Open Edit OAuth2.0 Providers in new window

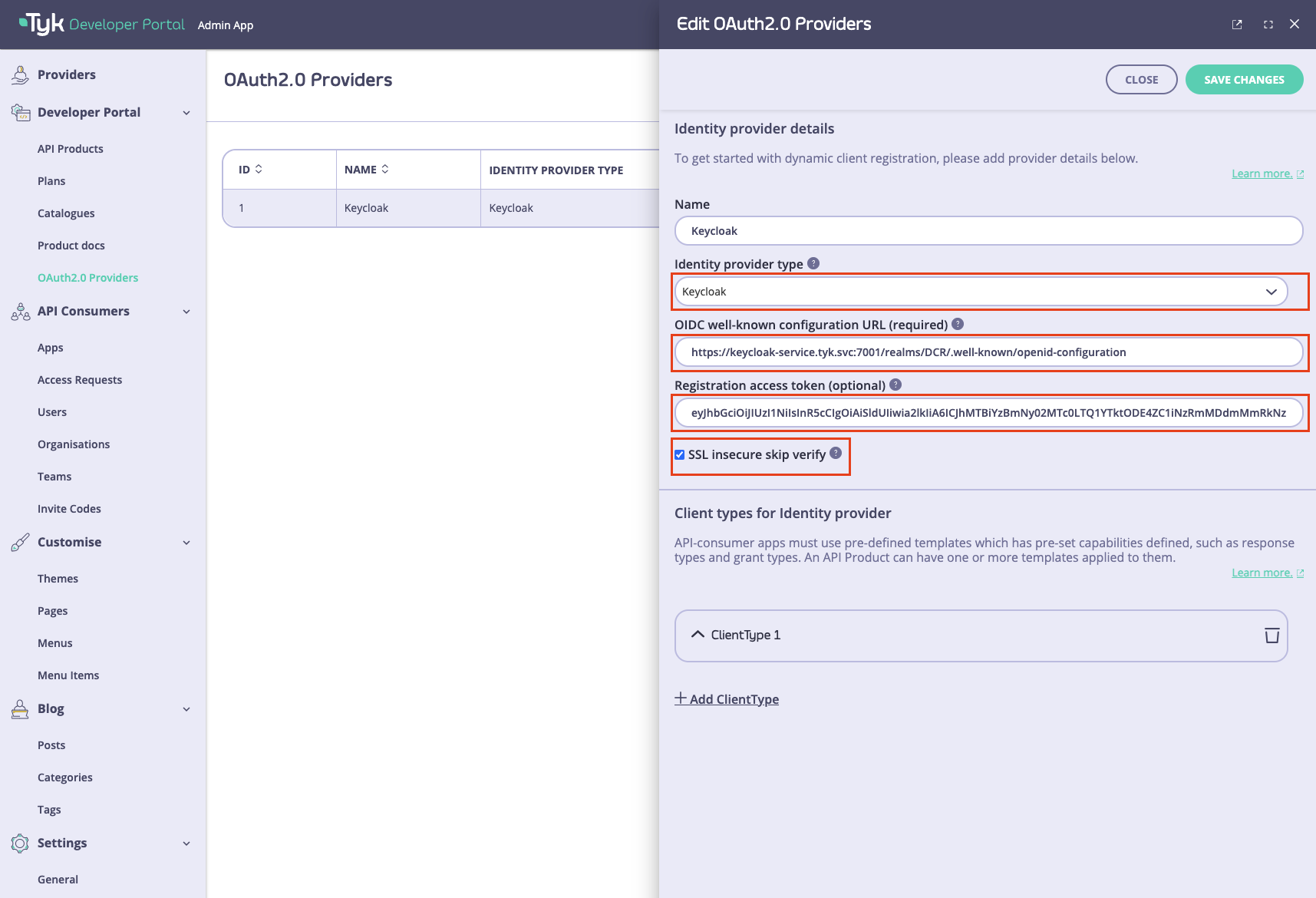[x=1237, y=24]
